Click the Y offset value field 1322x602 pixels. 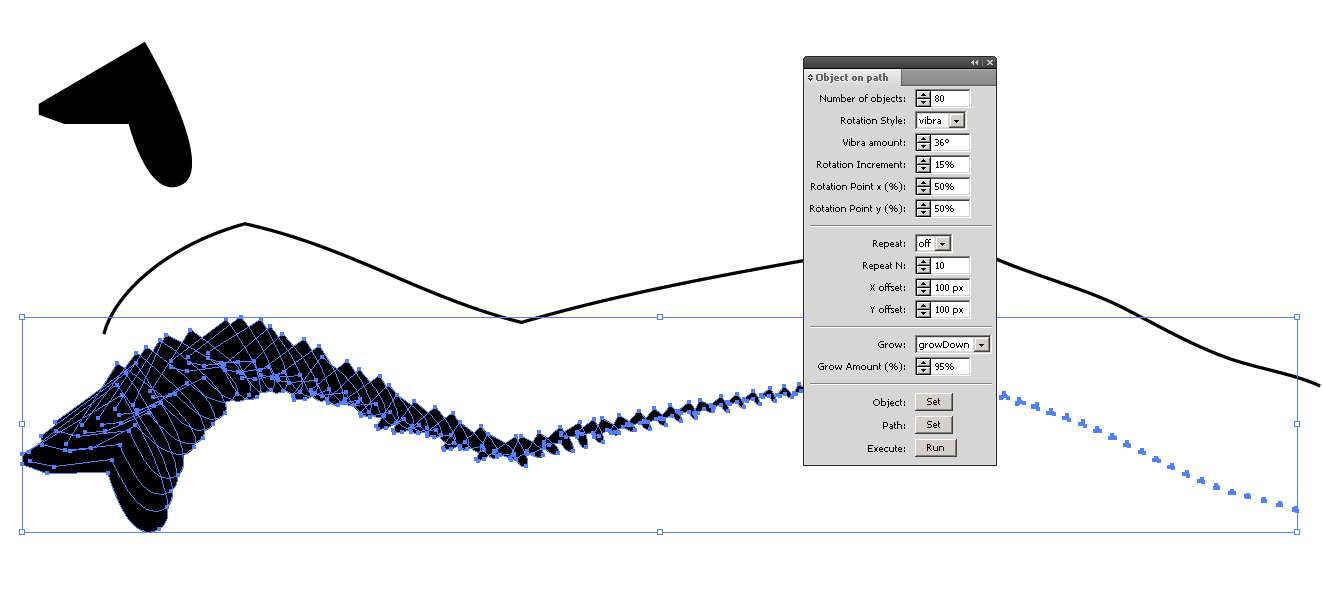tap(950, 310)
